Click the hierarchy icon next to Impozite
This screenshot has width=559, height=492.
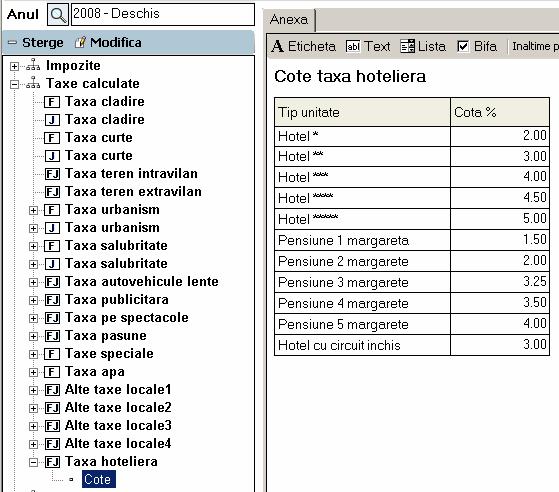tap(33, 65)
